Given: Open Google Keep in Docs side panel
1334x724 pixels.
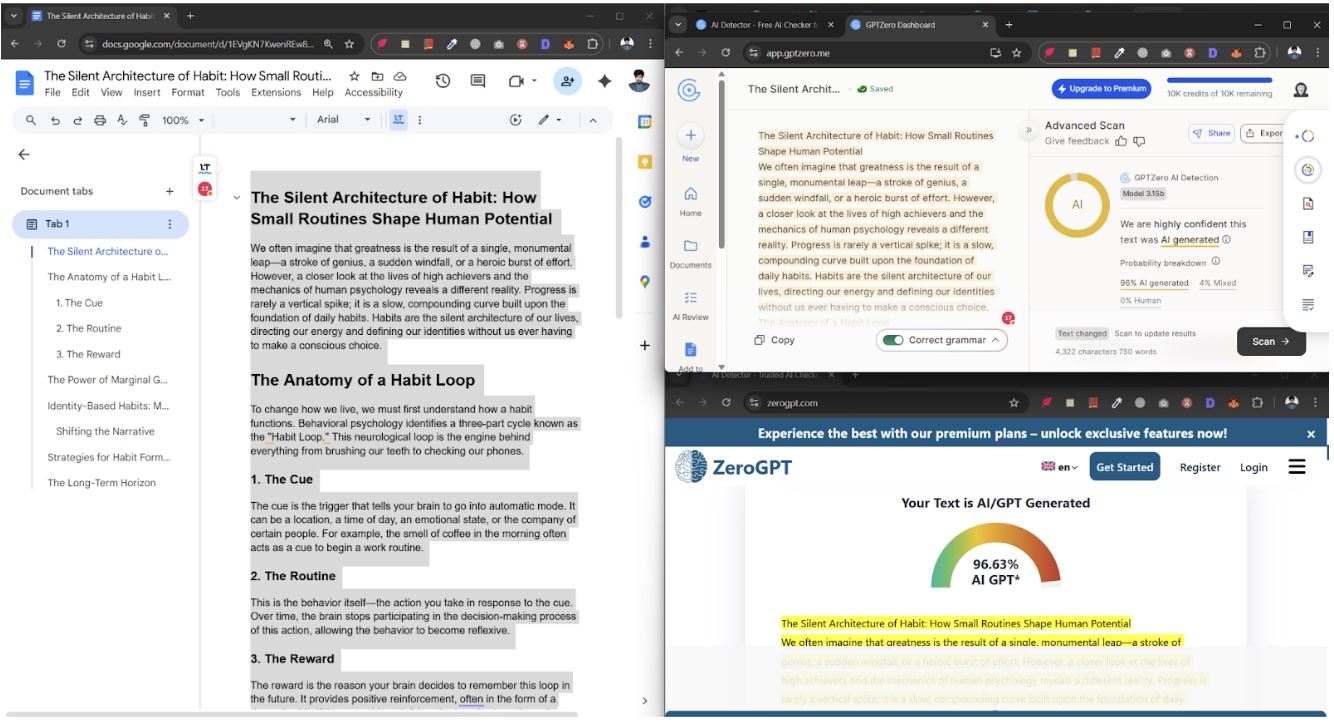Looking at the screenshot, I should [x=645, y=162].
